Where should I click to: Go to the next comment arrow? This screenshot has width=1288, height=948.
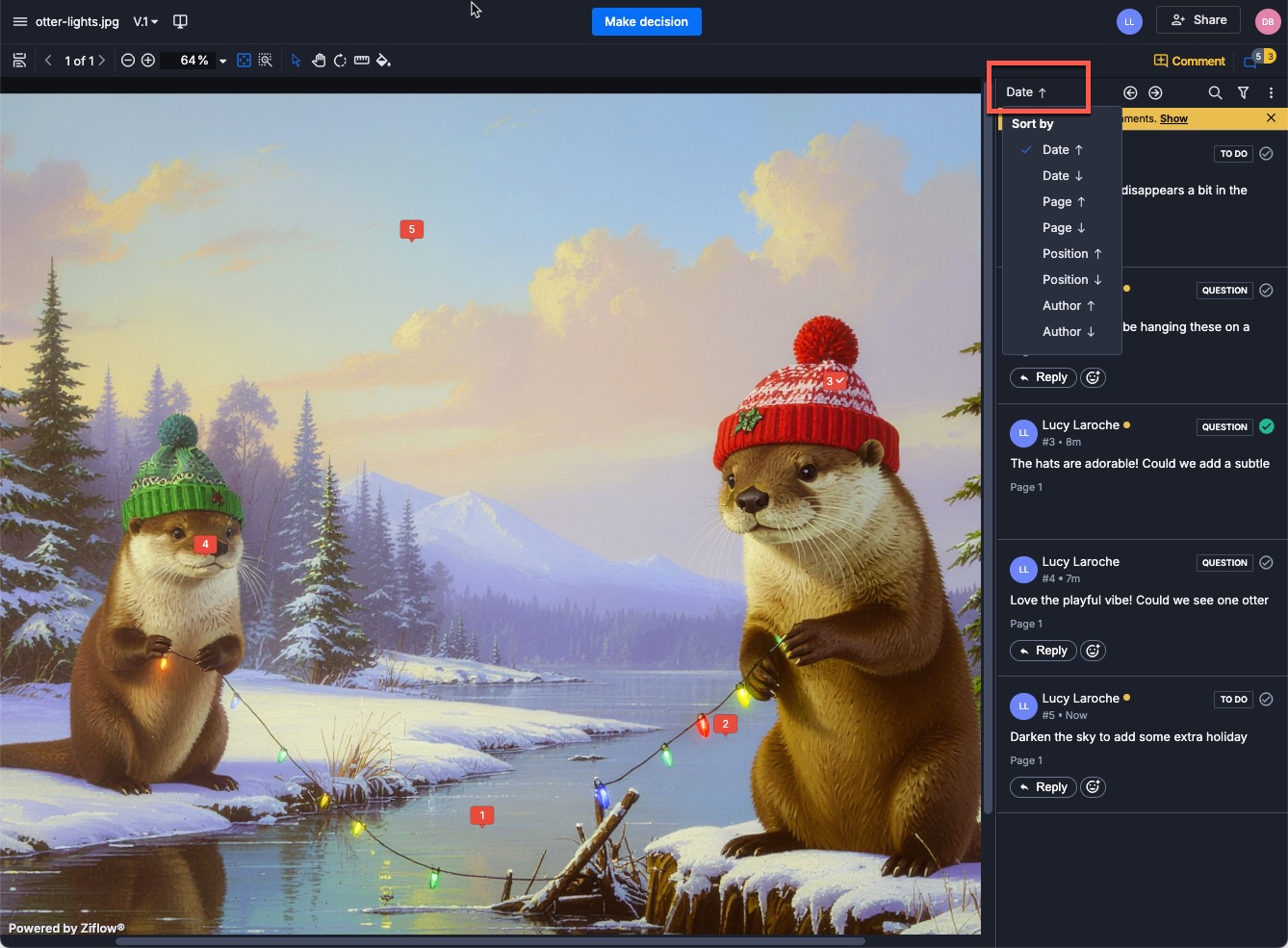1155,92
